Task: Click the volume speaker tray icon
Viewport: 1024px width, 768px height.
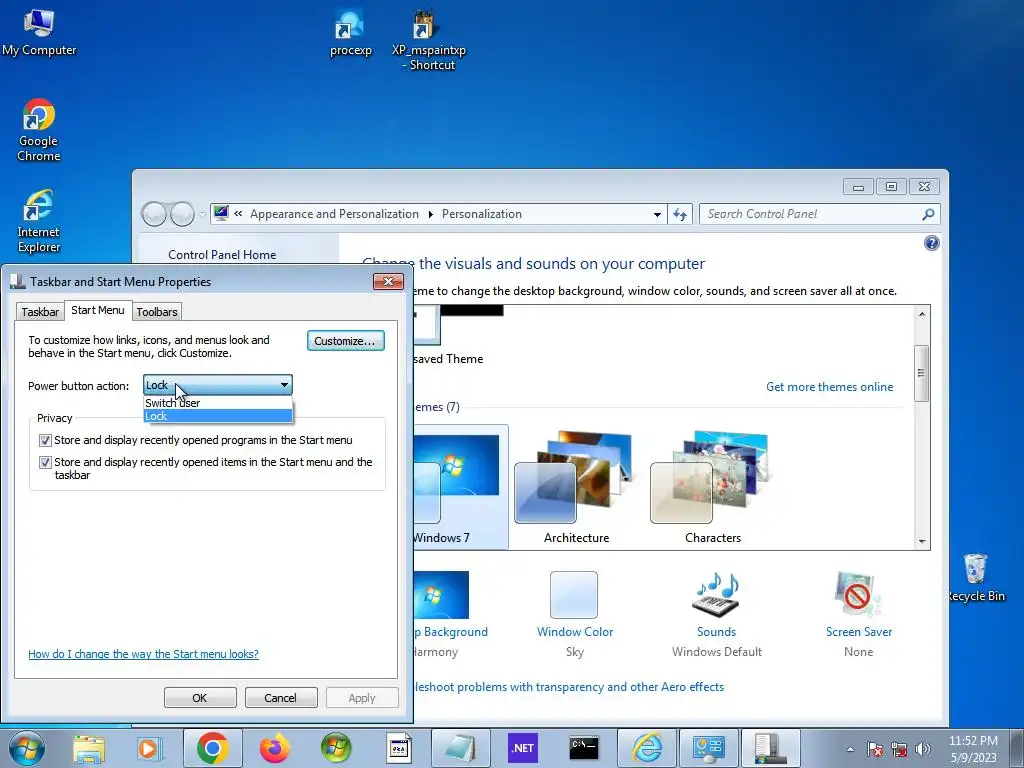Action: tap(923, 749)
